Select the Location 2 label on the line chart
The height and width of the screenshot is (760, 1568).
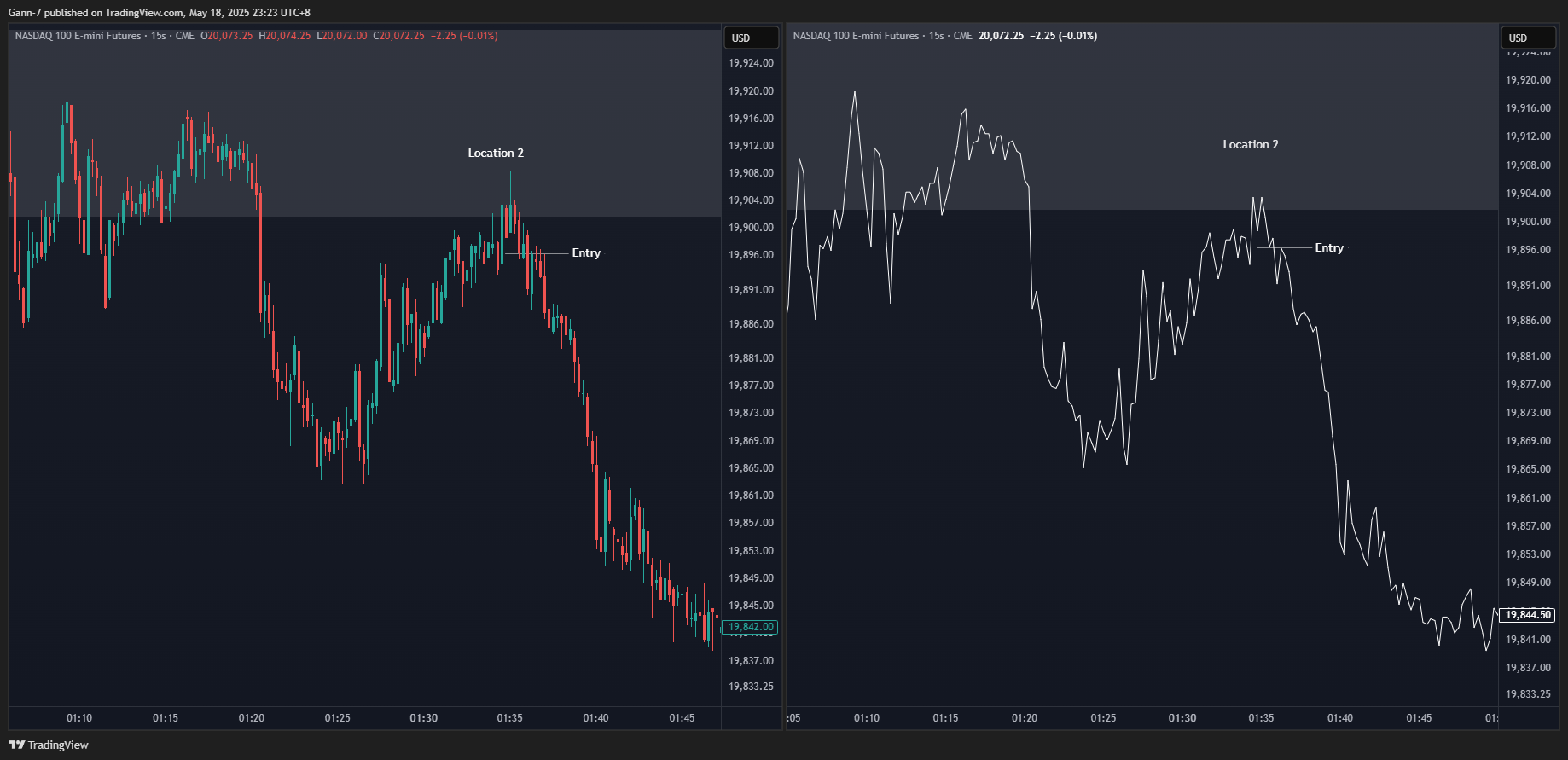tap(1251, 144)
